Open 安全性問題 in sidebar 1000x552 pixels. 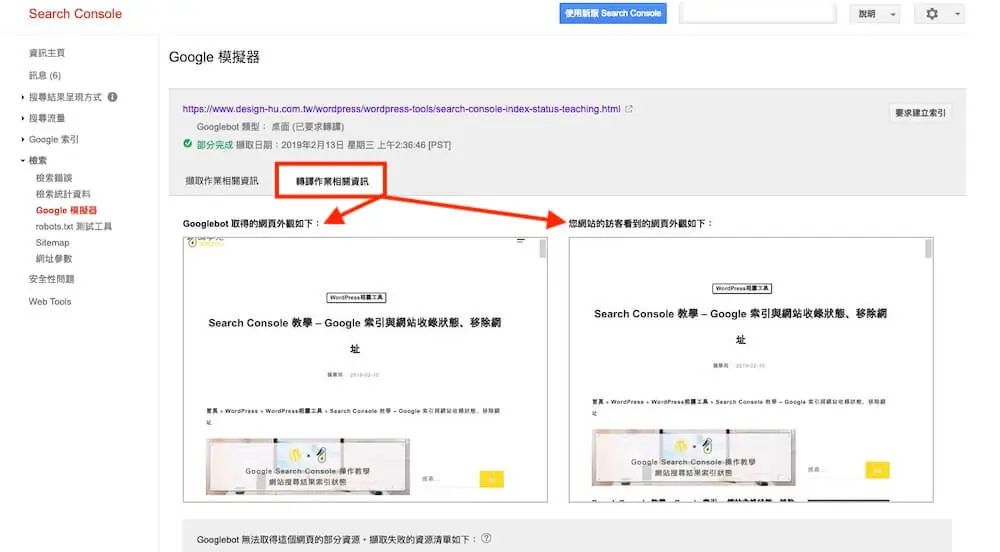(x=52, y=279)
